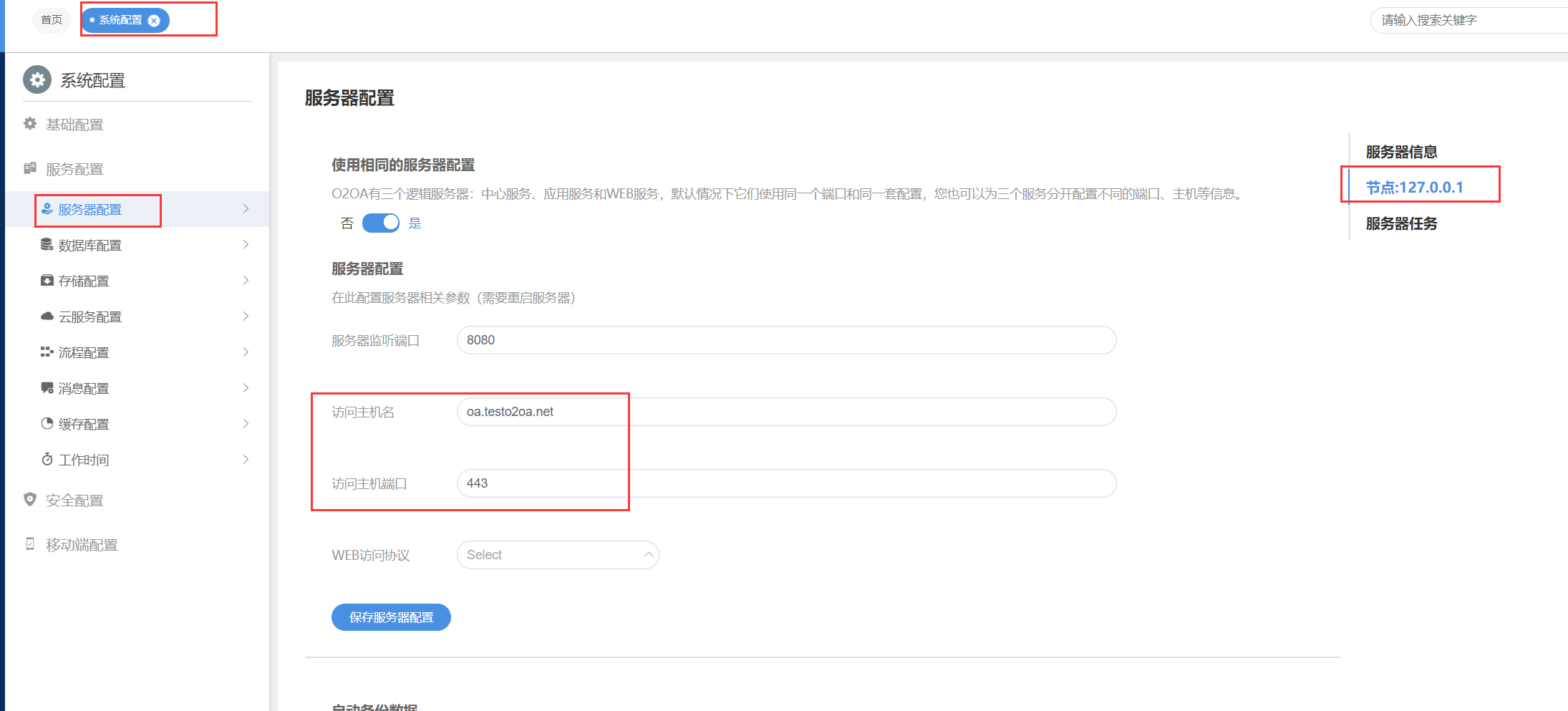Click the message configuration icon
Screen dimensions: 1568x711
click(x=47, y=388)
